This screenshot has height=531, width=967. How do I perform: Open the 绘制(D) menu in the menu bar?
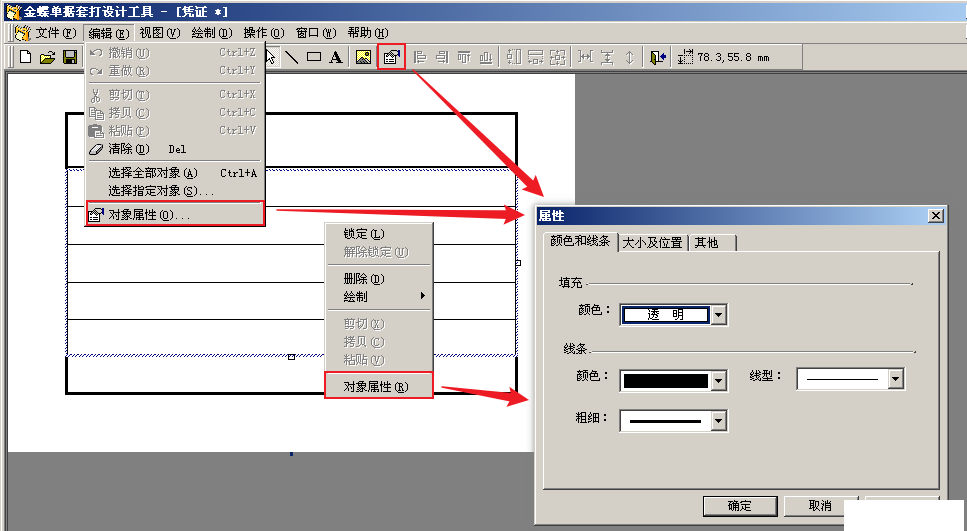click(212, 33)
